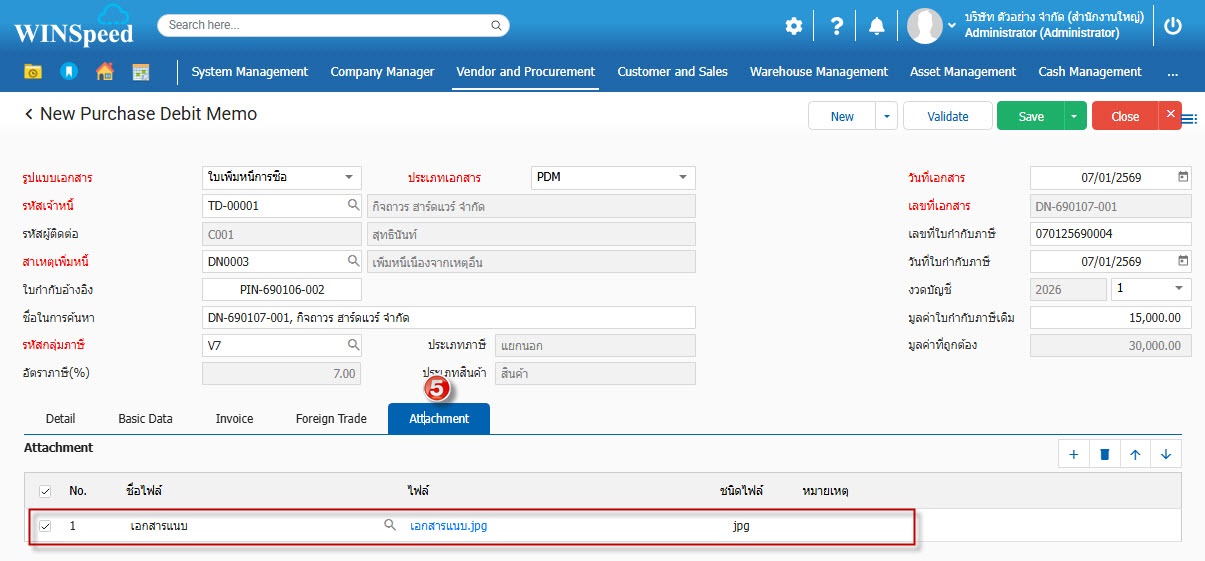Open the Warehouse Management menu

pos(818,72)
